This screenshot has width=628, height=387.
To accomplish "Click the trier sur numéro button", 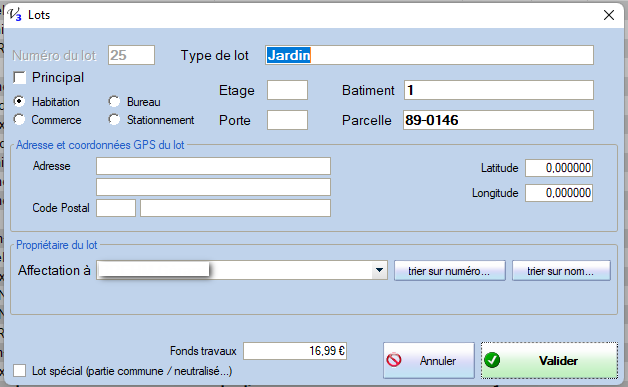I will pos(449,271).
